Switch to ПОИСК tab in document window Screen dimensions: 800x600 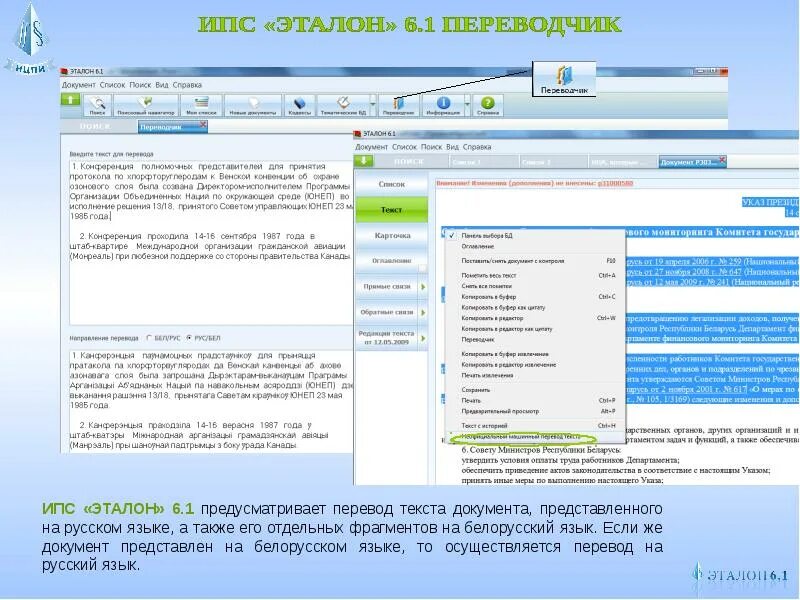click(409, 162)
